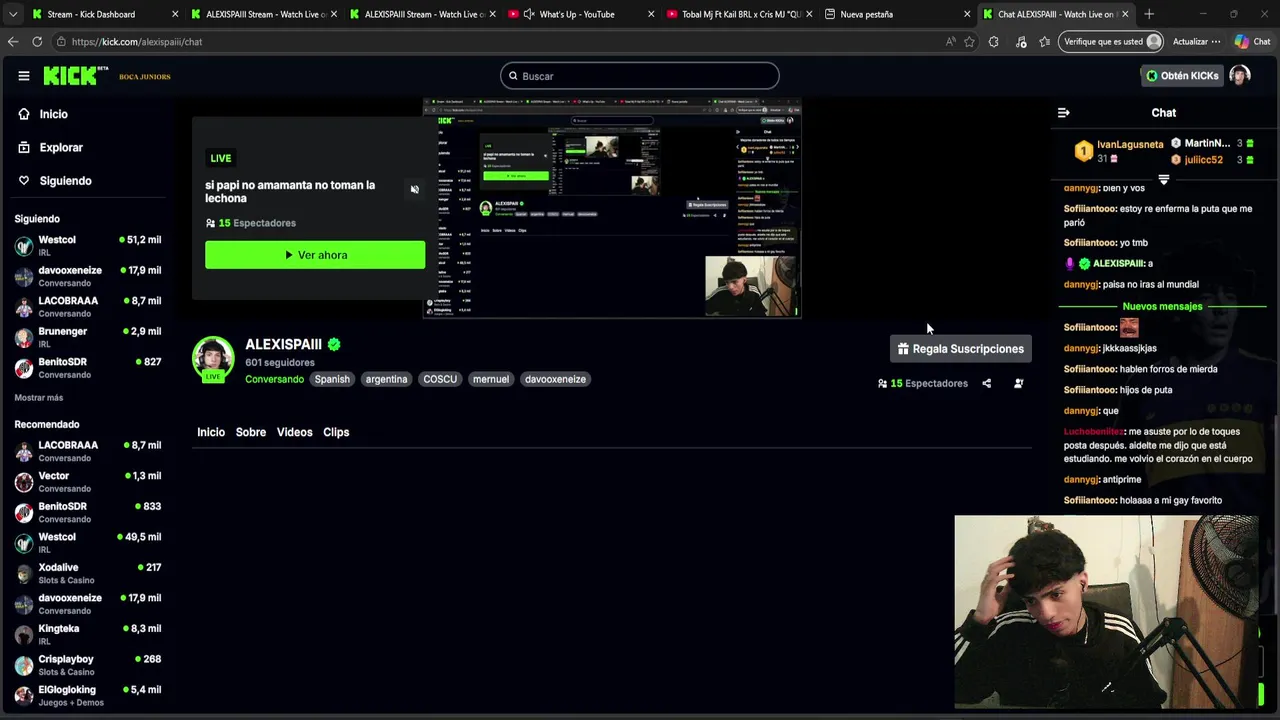Image resolution: width=1280 pixels, height=720 pixels.
Task: Add page to favorites star icon
Action: (x=969, y=42)
